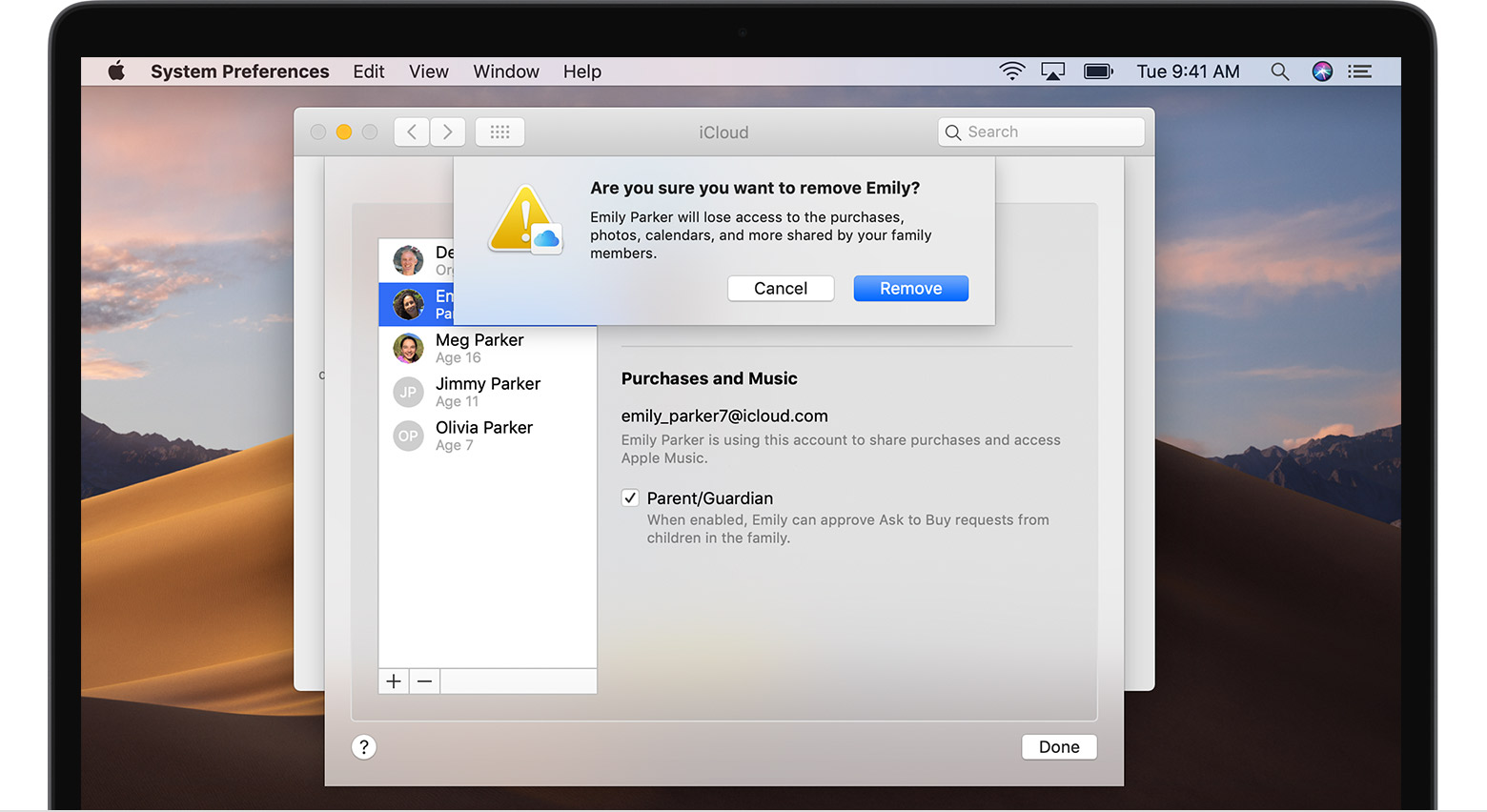The width and height of the screenshot is (1487, 812).
Task: Open the Apple menu
Action: coord(116,71)
